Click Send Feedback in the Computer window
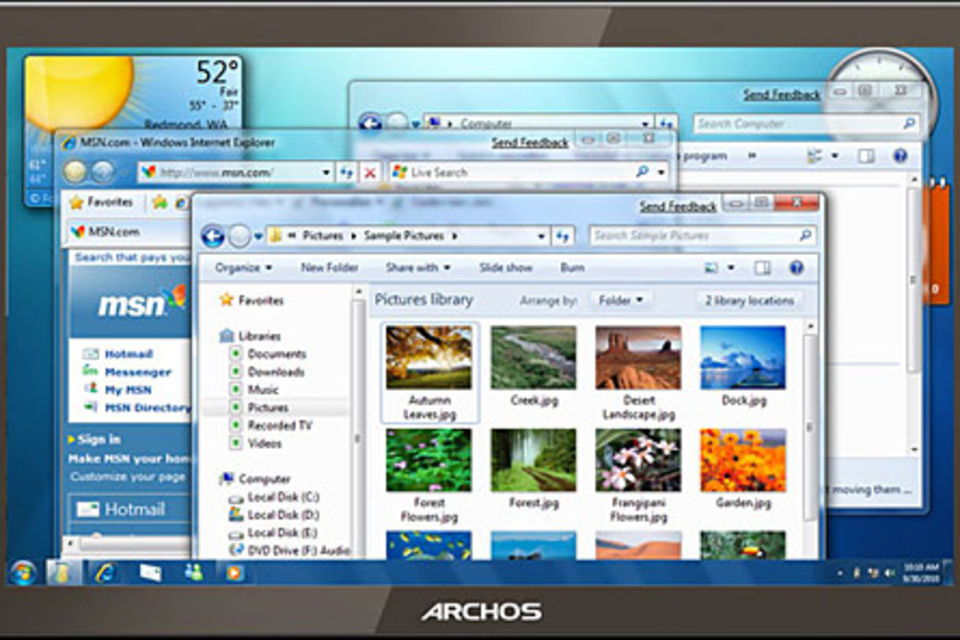Viewport: 960px width, 640px height. coord(781,94)
